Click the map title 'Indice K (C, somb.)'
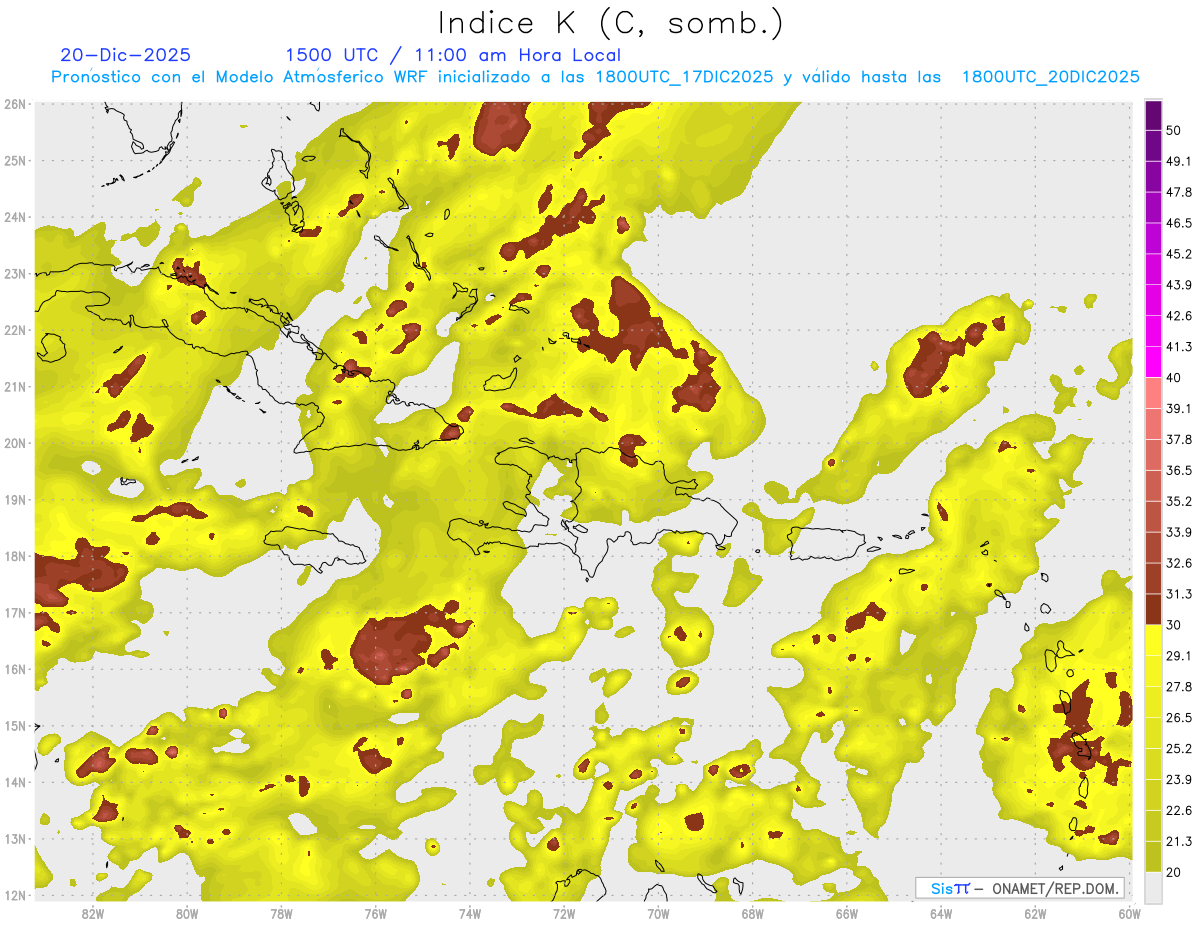Screen dimensions: 1200x927 coord(610,23)
